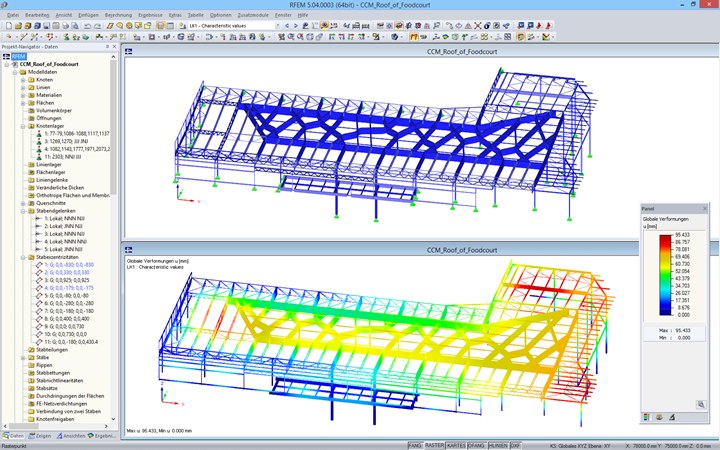Select Lokal; NNN NJJ hinge item 1
The image size is (720, 450).
click(x=64, y=219)
